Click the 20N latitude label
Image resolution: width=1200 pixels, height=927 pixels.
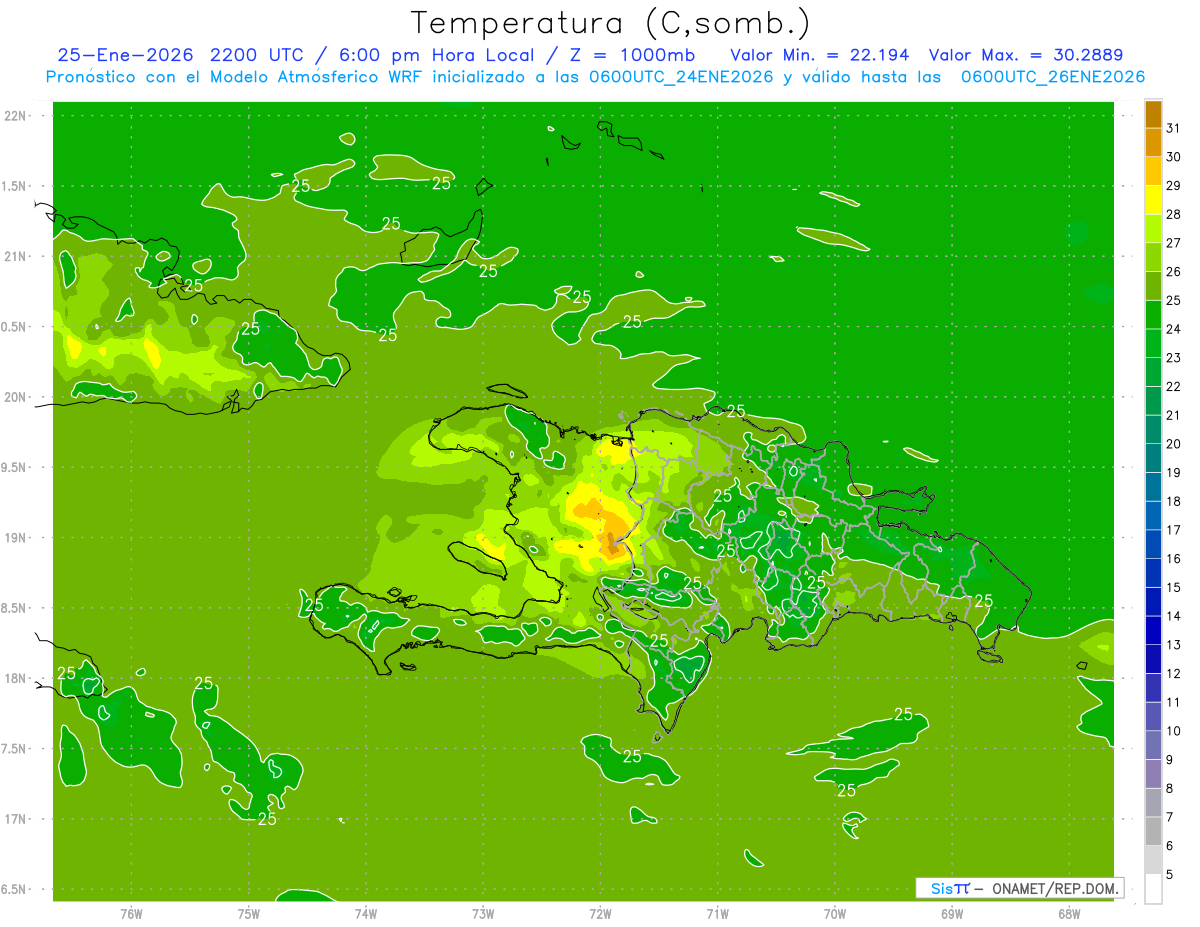pyautogui.click(x=17, y=397)
